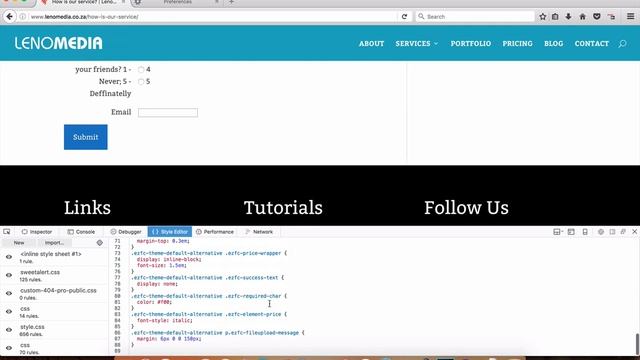Open the Blog nav link
Viewport: 640px width, 360px height.
pyautogui.click(x=553, y=44)
